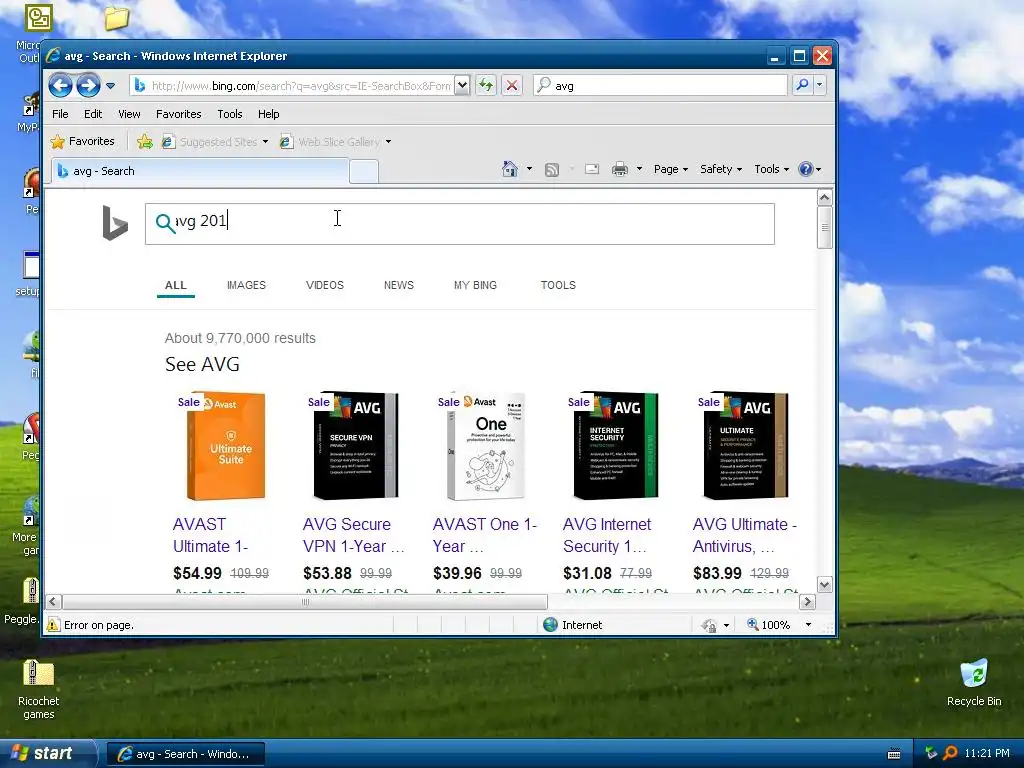The height and width of the screenshot is (768, 1024).
Task: Open the Page command menu
Action: [671, 169]
